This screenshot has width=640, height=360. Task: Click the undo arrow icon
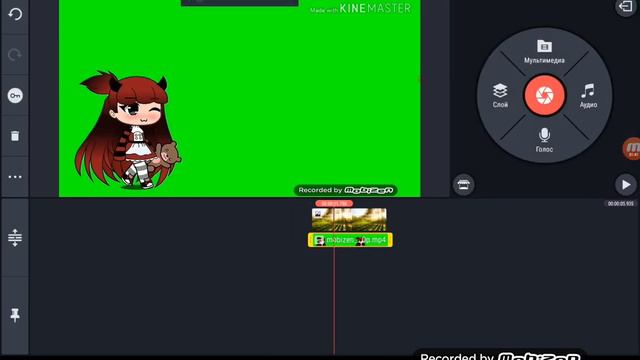pyautogui.click(x=15, y=15)
